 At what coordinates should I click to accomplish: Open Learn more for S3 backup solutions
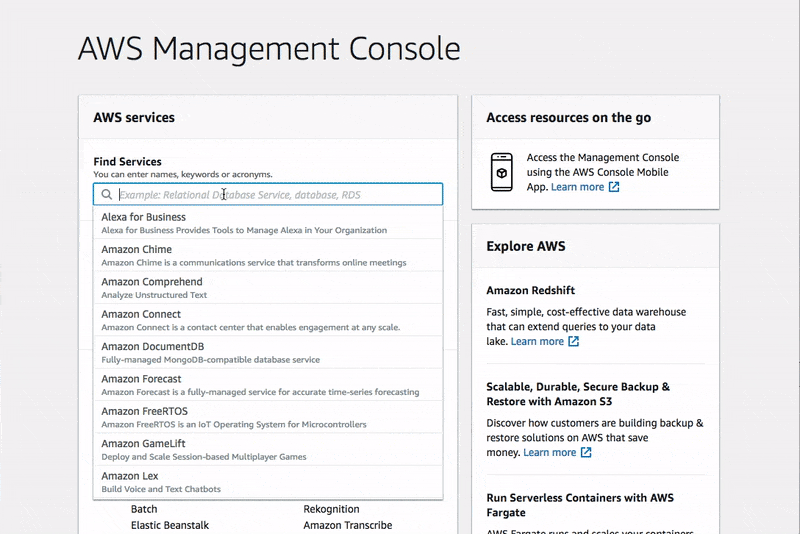tap(549, 452)
